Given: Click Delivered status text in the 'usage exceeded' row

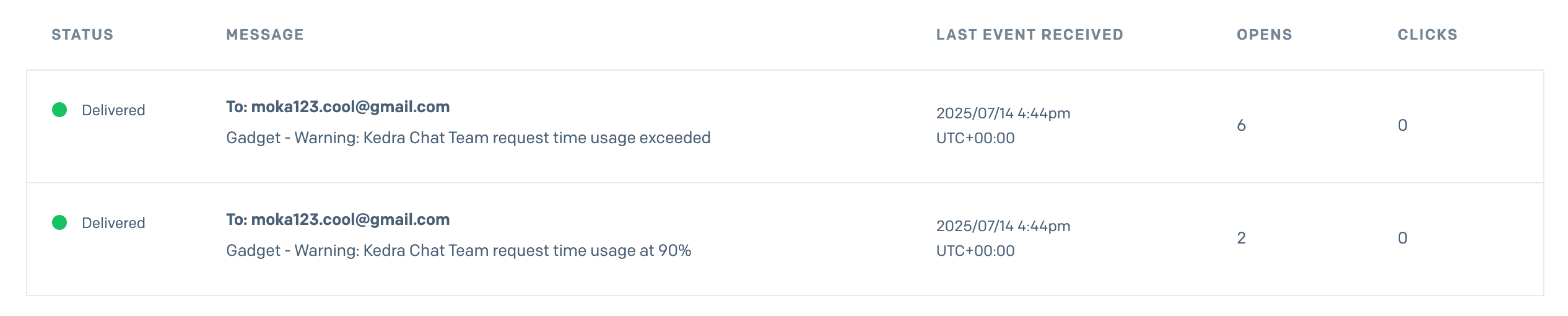Looking at the screenshot, I should click(x=113, y=110).
